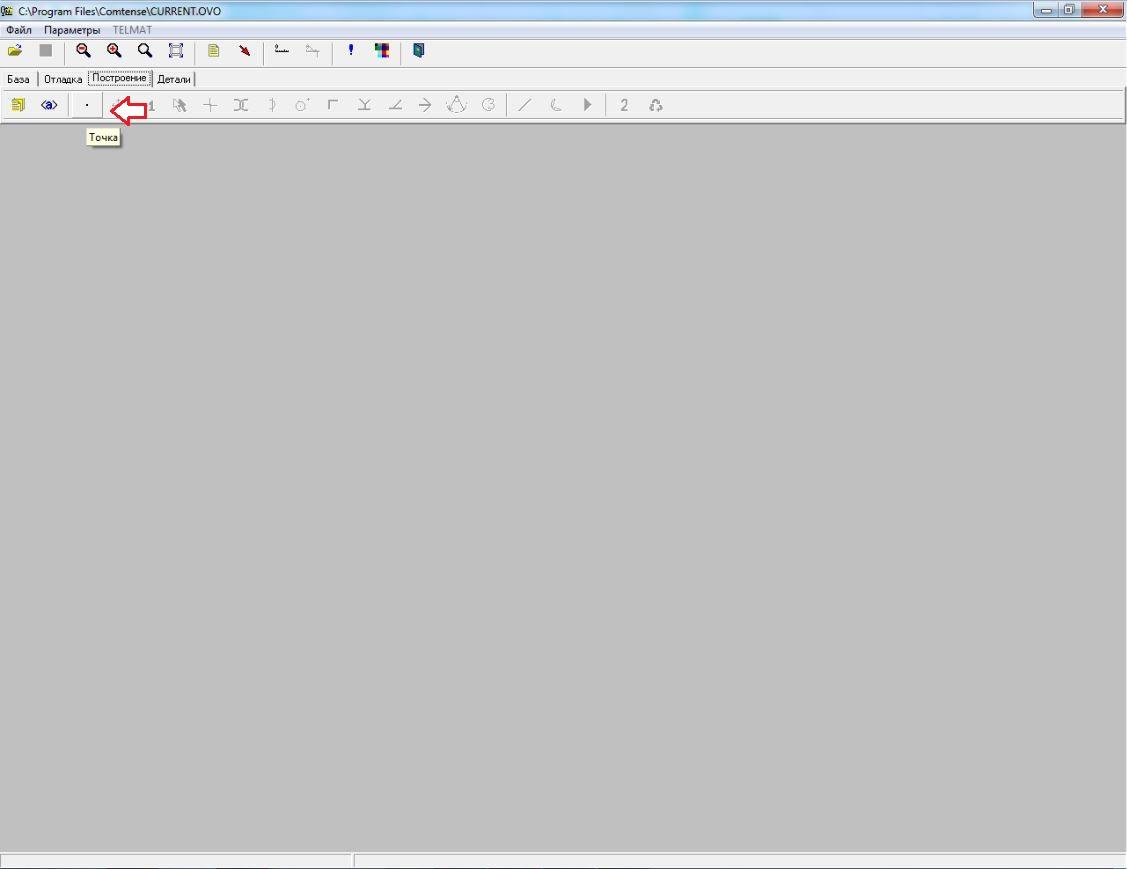
Task: Click the plain magnifier zoom icon
Action: [145, 51]
